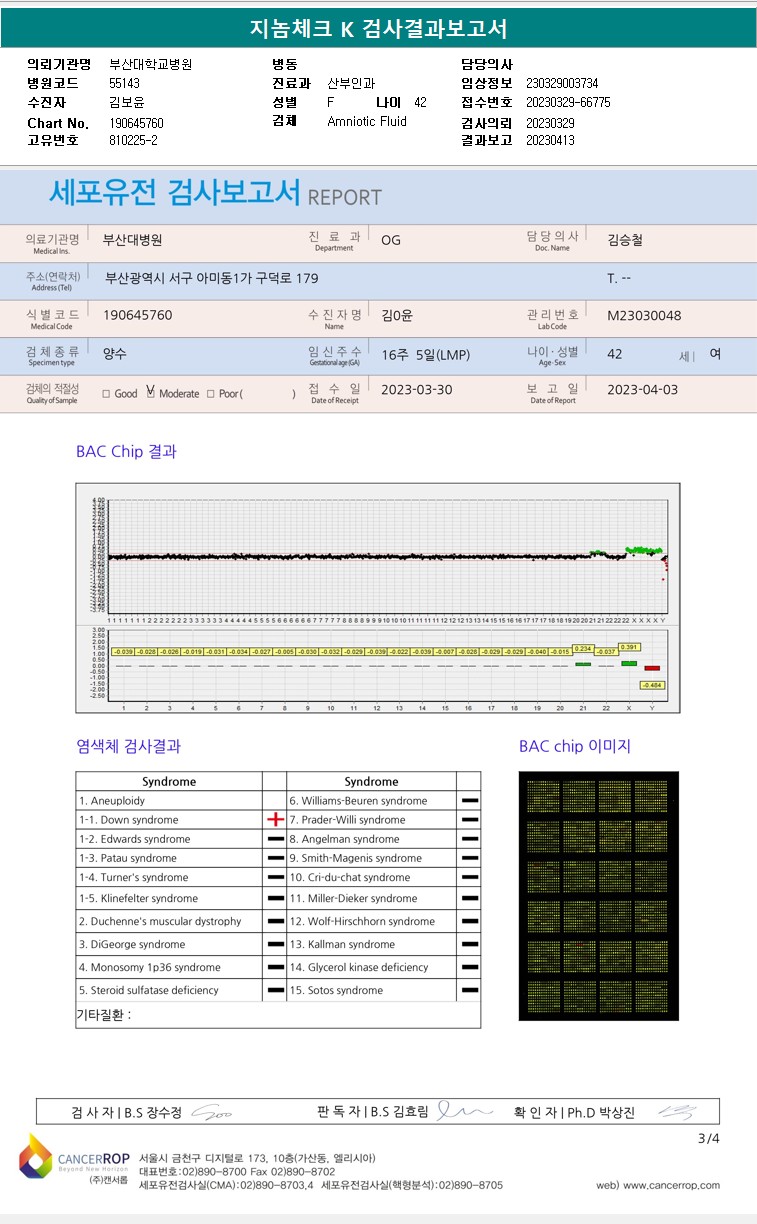Click the confirmer signature beside 박상진

click(x=675, y=1111)
